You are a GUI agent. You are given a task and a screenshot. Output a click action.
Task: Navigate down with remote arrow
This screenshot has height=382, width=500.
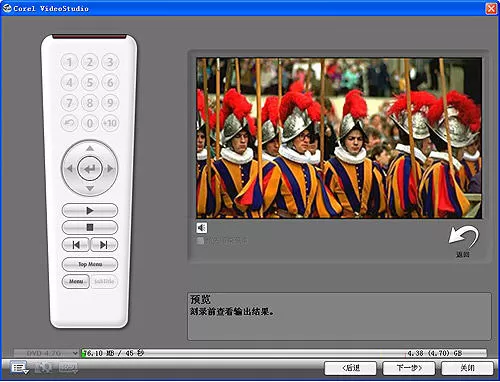tap(90, 189)
